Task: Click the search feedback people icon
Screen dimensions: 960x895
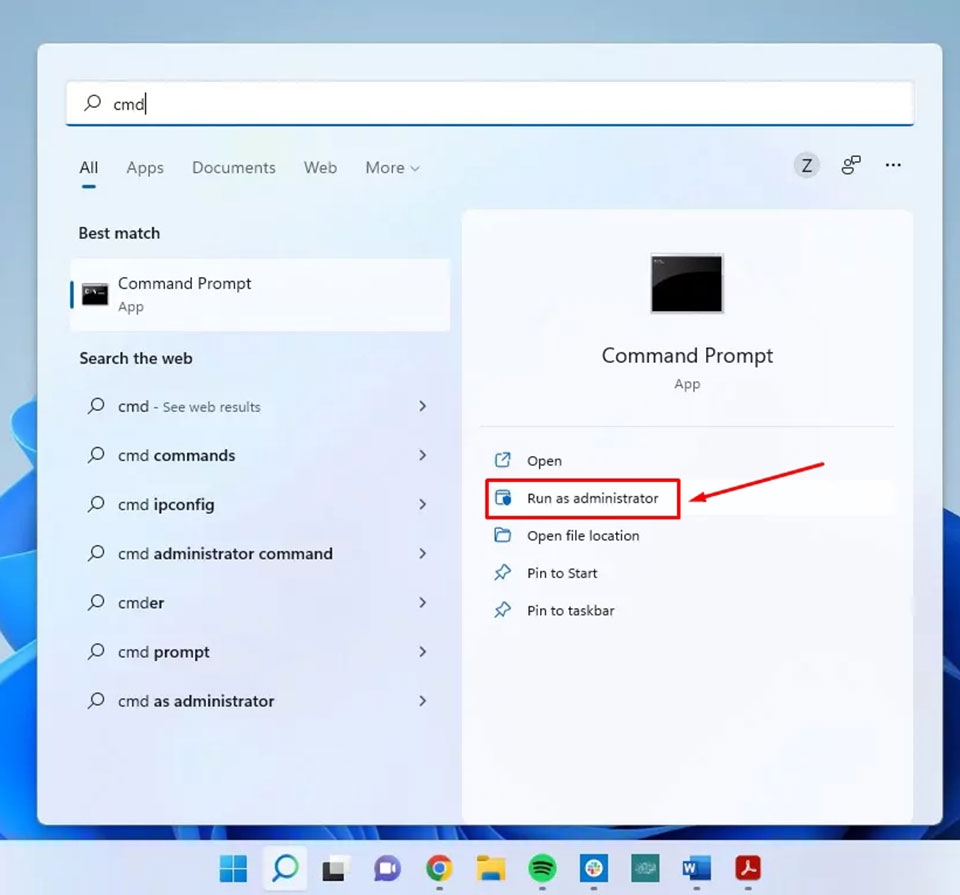Action: 850,165
